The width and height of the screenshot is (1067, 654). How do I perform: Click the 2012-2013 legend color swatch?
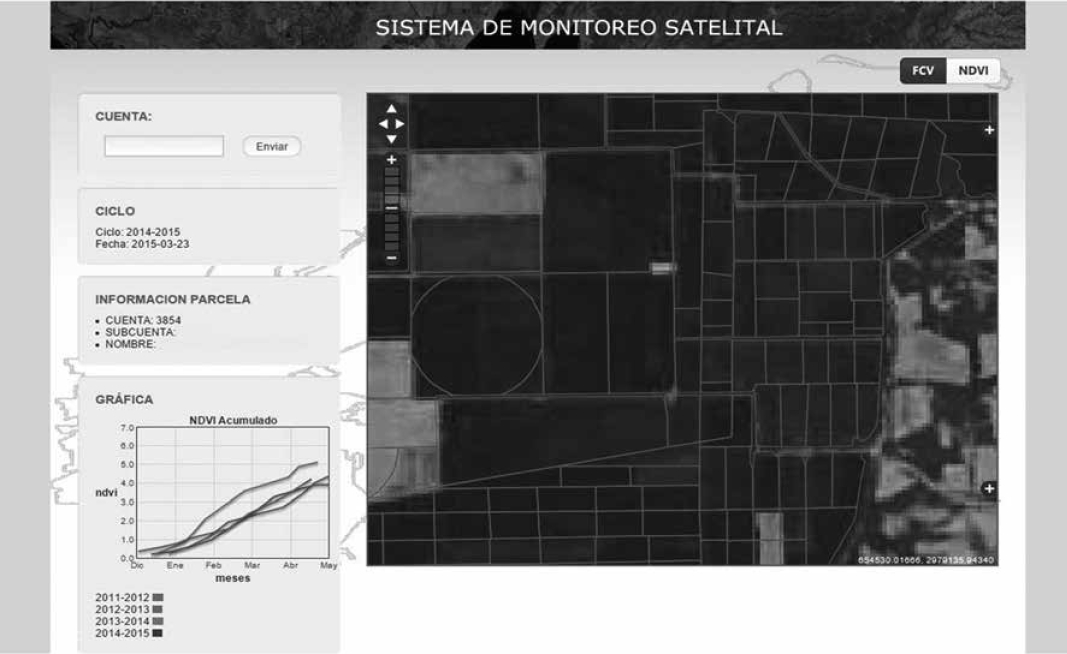pos(157,609)
